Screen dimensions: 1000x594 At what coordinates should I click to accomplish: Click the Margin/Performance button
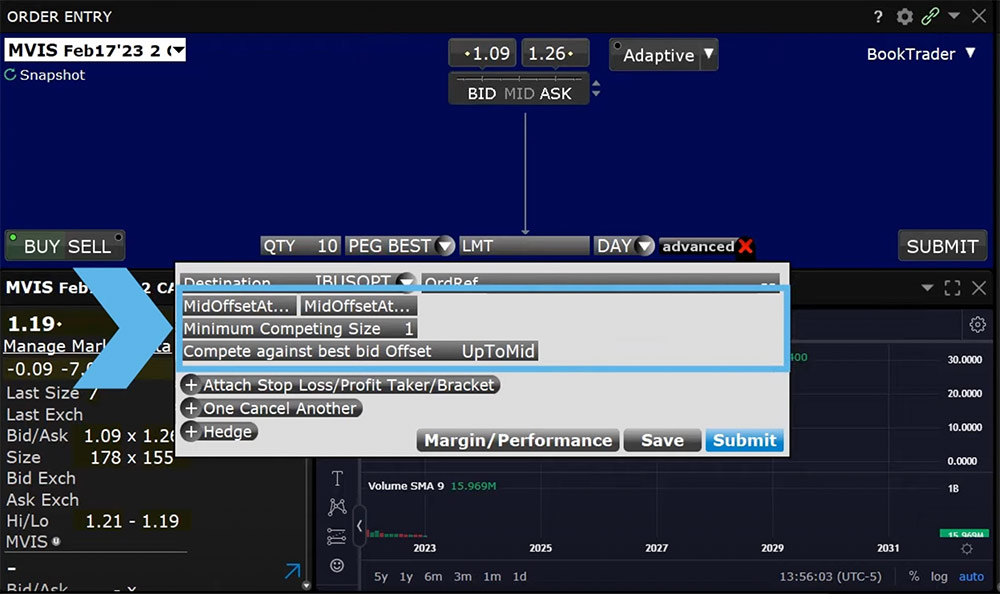[518, 440]
